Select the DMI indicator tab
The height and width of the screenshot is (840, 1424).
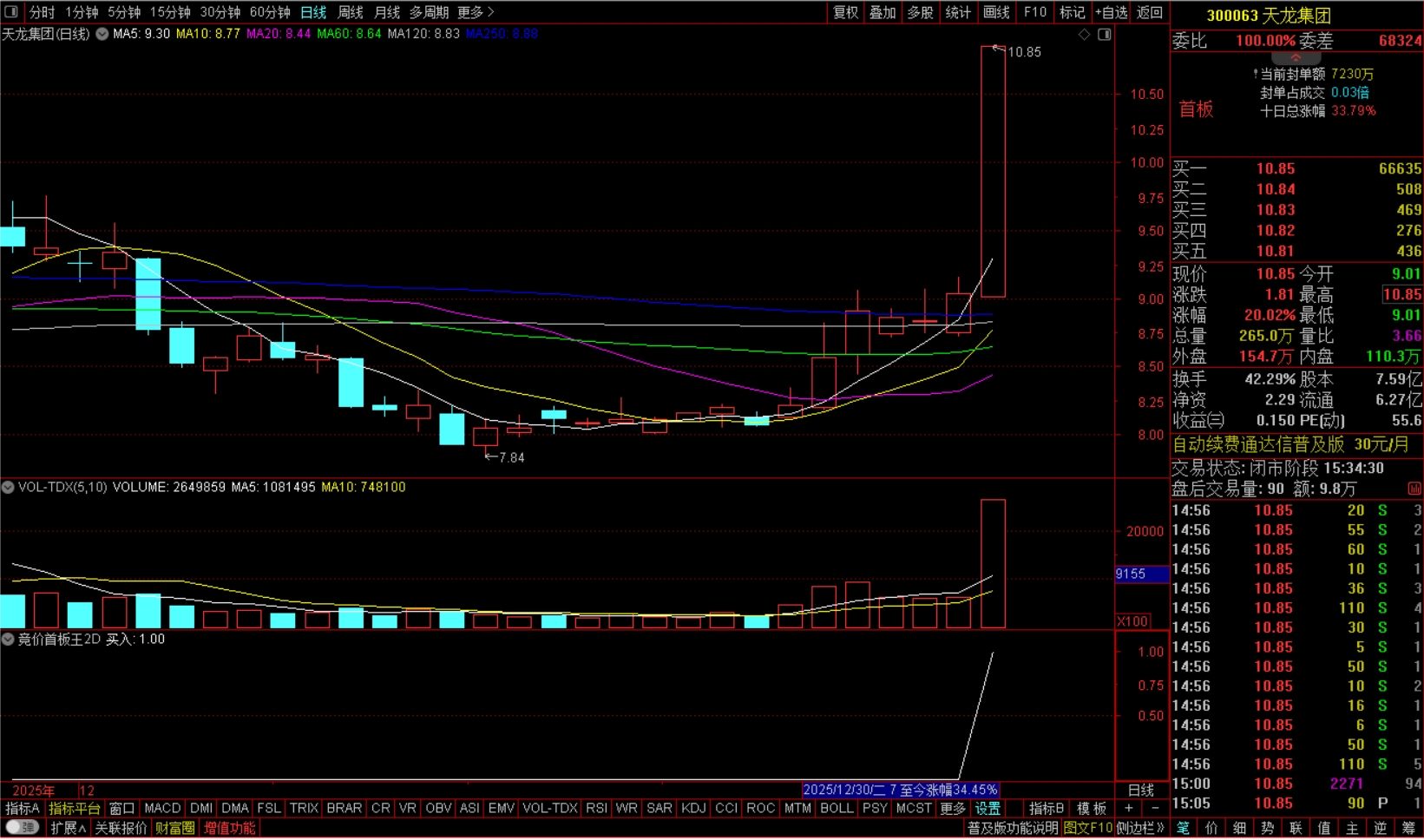click(201, 808)
